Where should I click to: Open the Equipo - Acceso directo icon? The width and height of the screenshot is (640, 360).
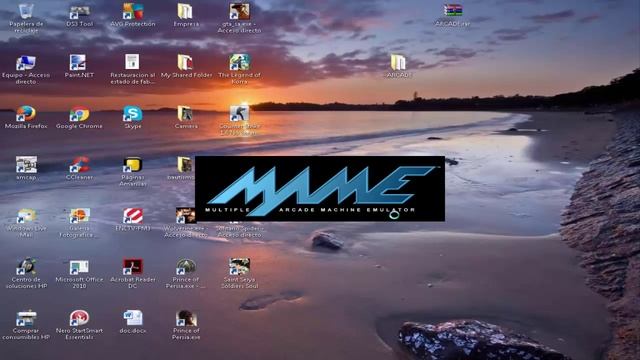coord(26,62)
